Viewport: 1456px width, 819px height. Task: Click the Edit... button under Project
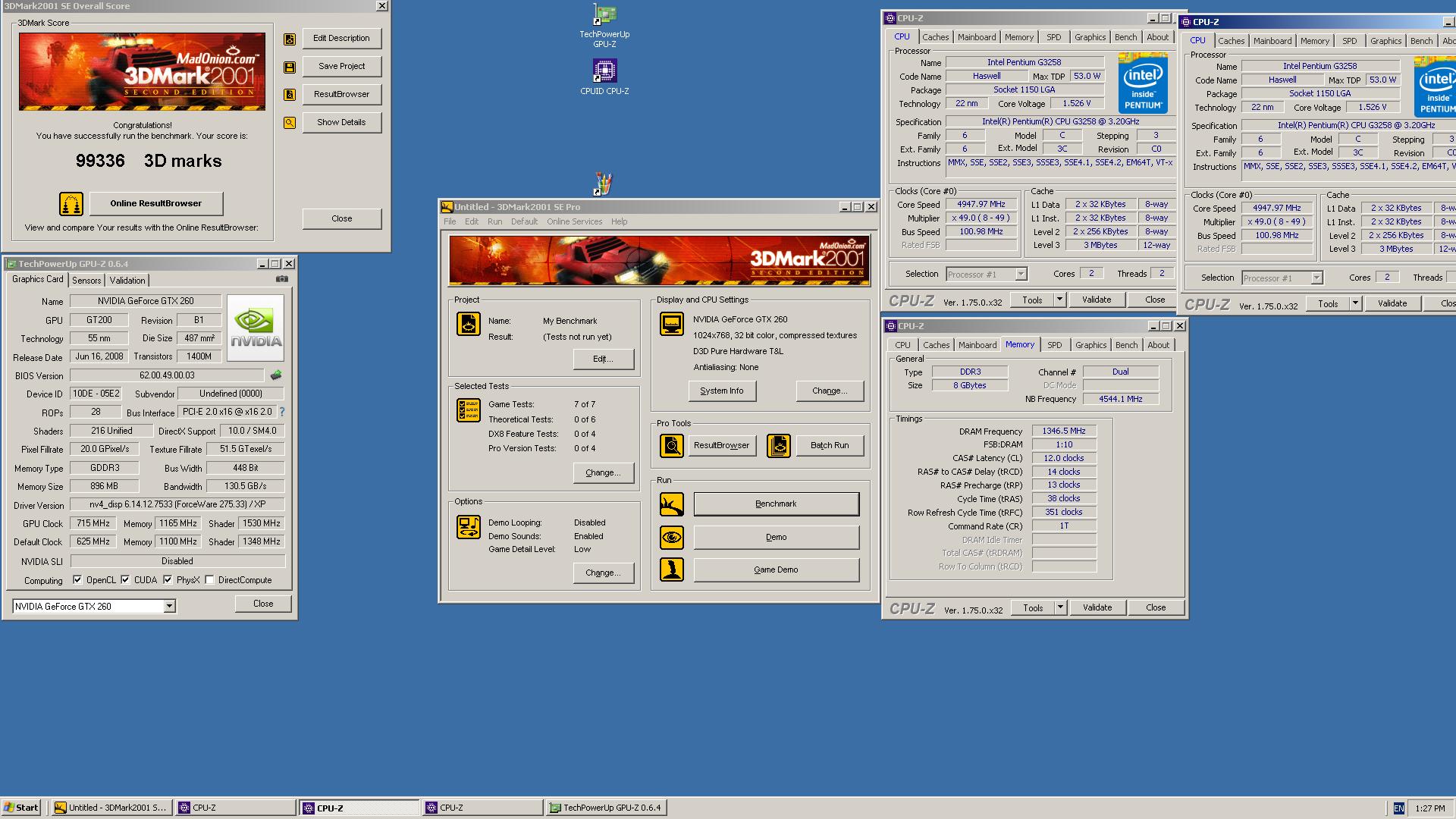604,359
